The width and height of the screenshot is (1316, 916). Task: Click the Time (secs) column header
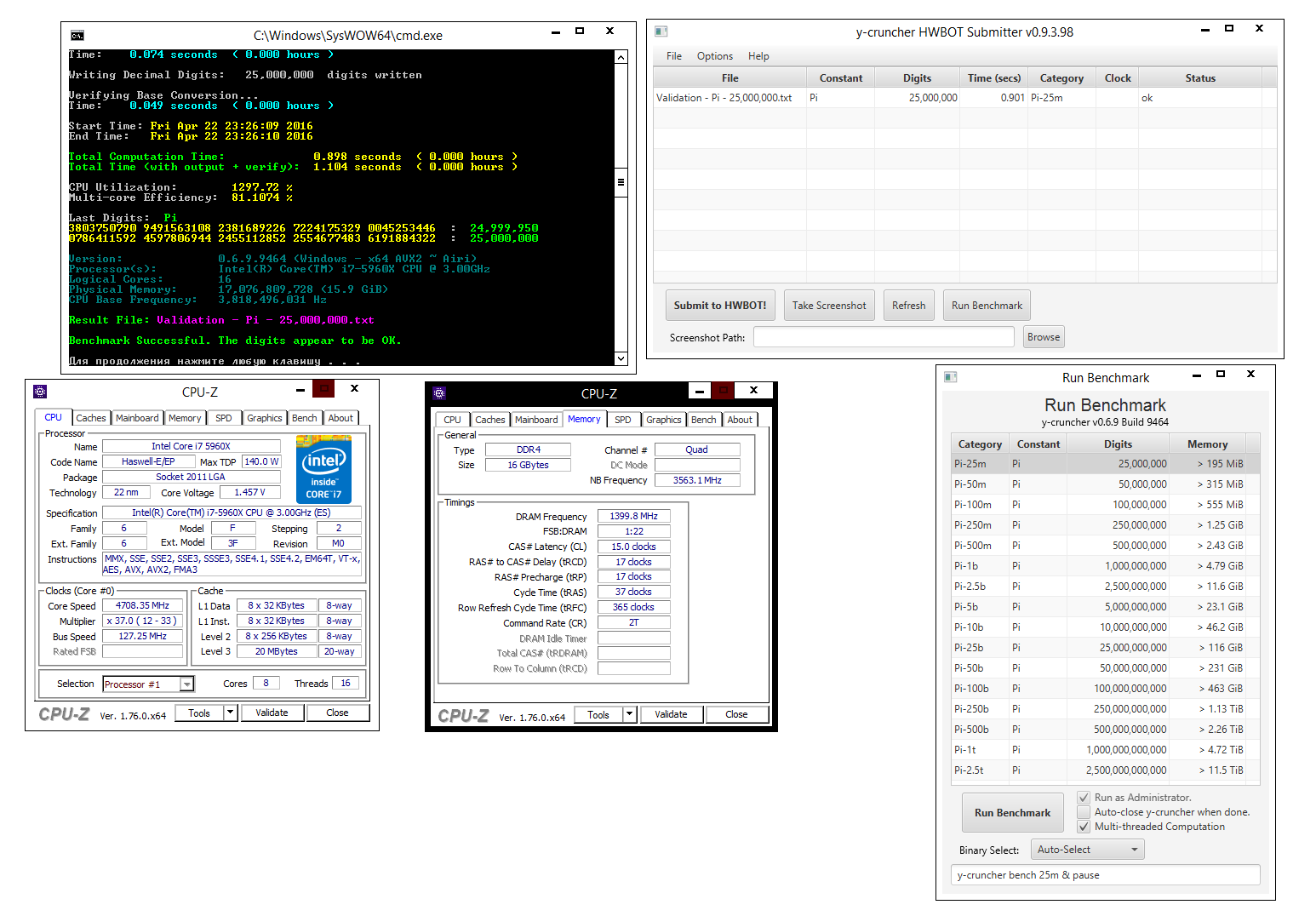pos(993,77)
